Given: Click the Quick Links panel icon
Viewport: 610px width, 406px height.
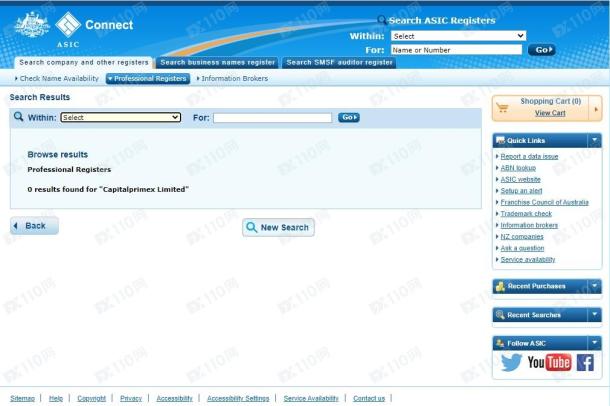Looking at the screenshot, I should [x=500, y=140].
